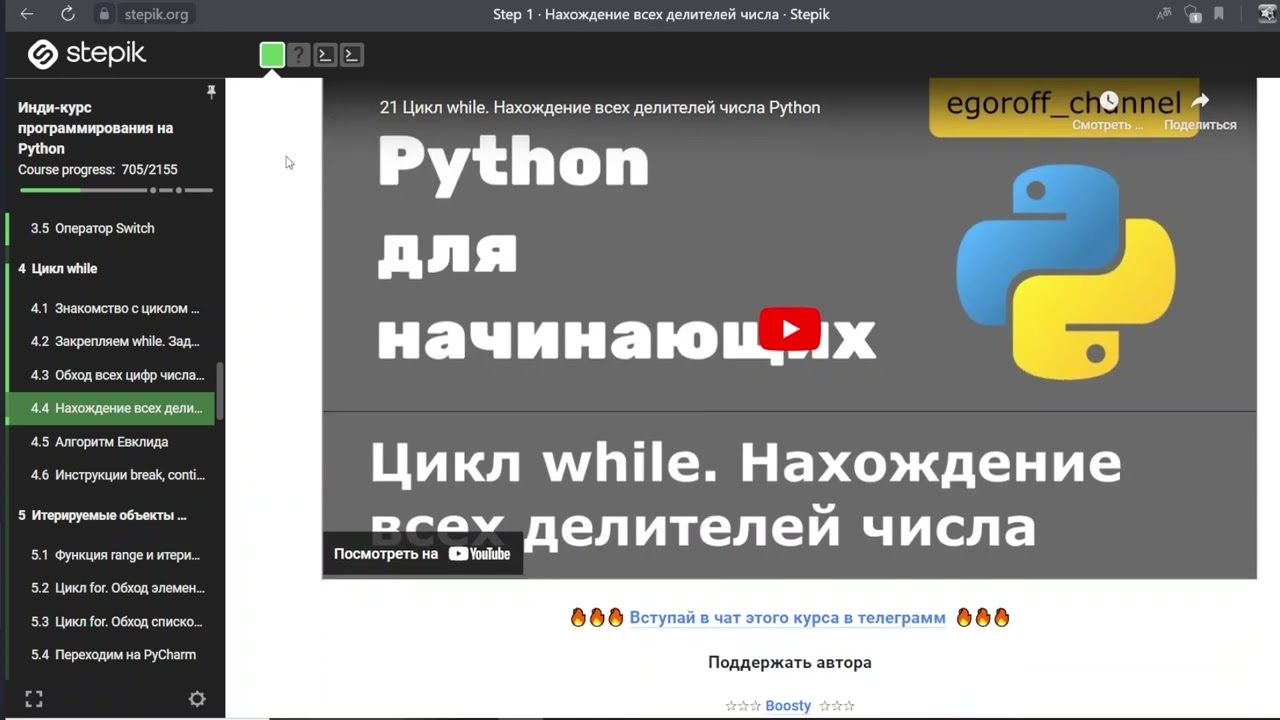
Task: Click the course progress bar
Action: click(116, 190)
